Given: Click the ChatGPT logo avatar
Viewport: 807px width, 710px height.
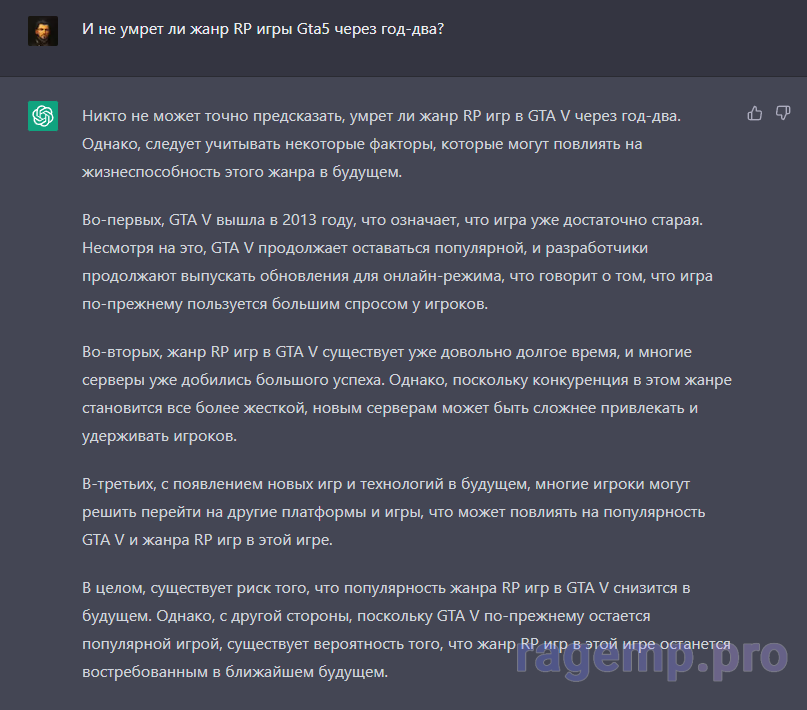Looking at the screenshot, I should [43, 116].
